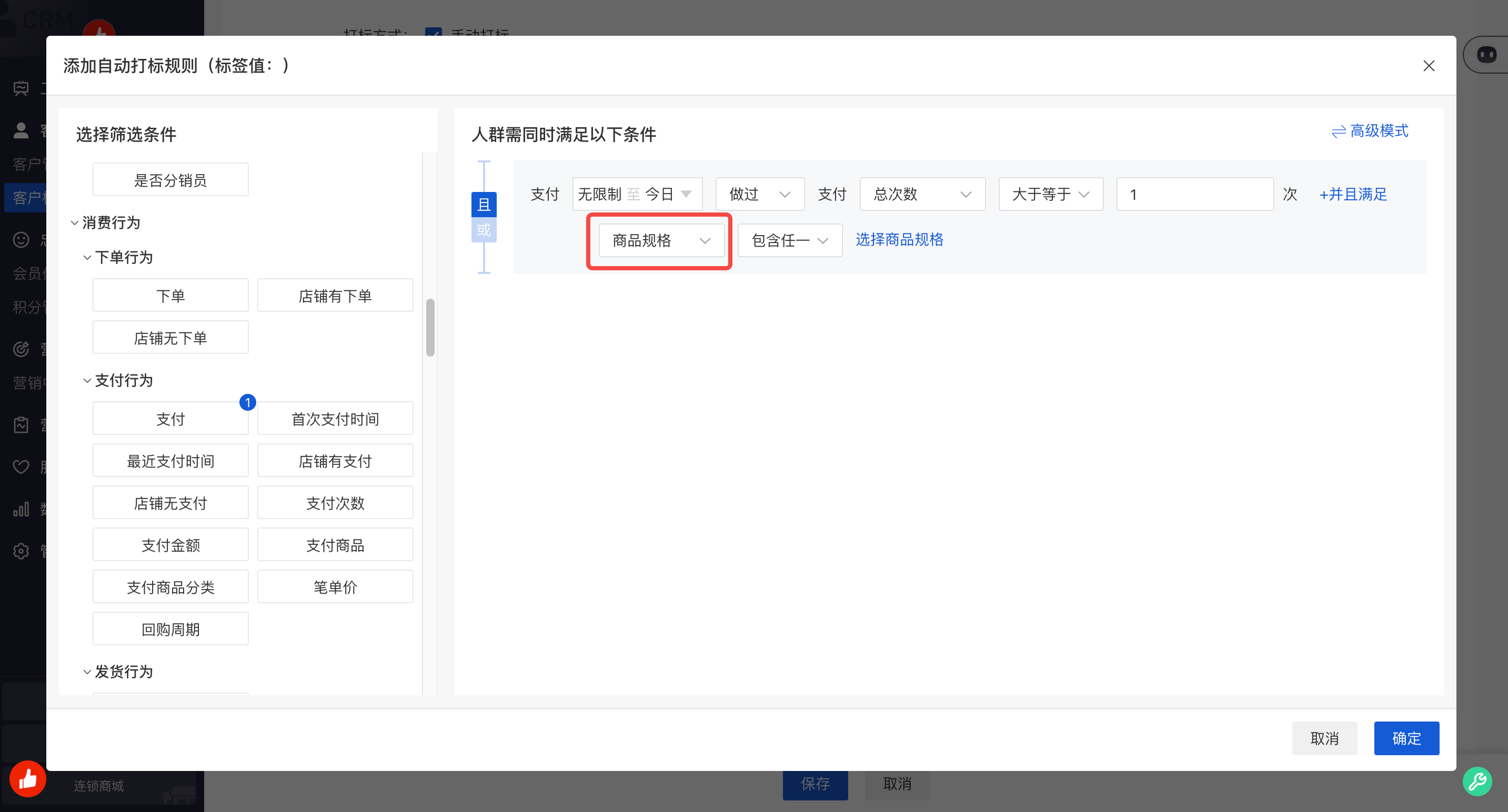
Task: Select the 下单 filter condition
Action: [x=170, y=296]
